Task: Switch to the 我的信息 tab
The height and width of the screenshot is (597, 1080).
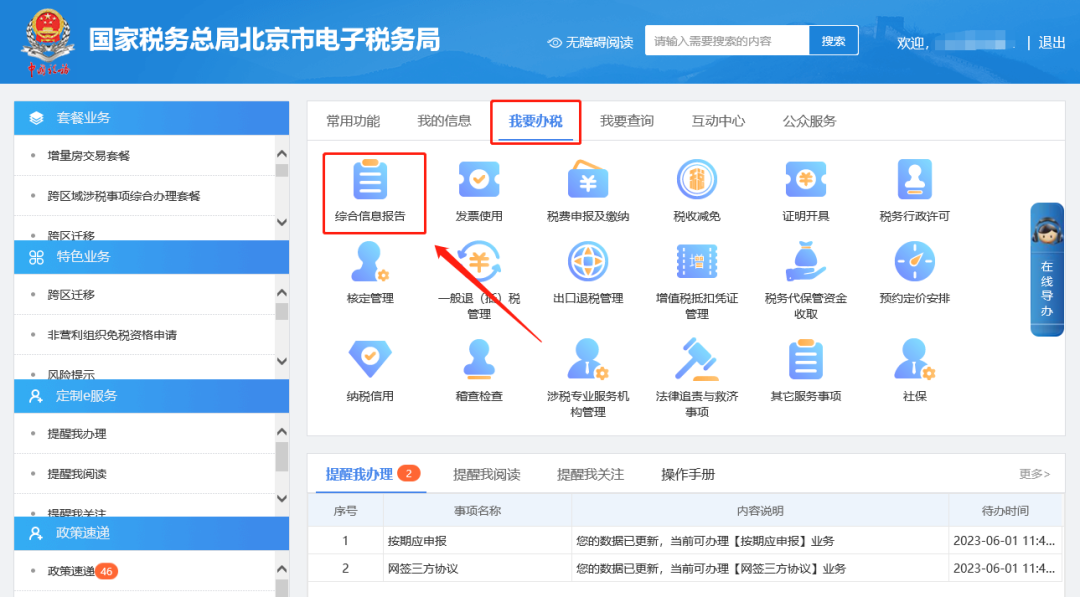Action: (444, 121)
